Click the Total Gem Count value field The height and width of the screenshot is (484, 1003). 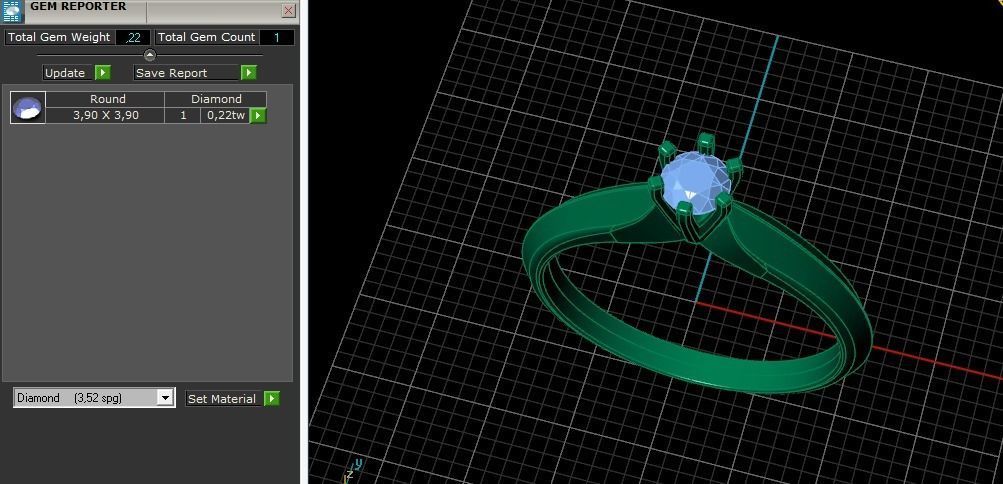tap(277, 38)
